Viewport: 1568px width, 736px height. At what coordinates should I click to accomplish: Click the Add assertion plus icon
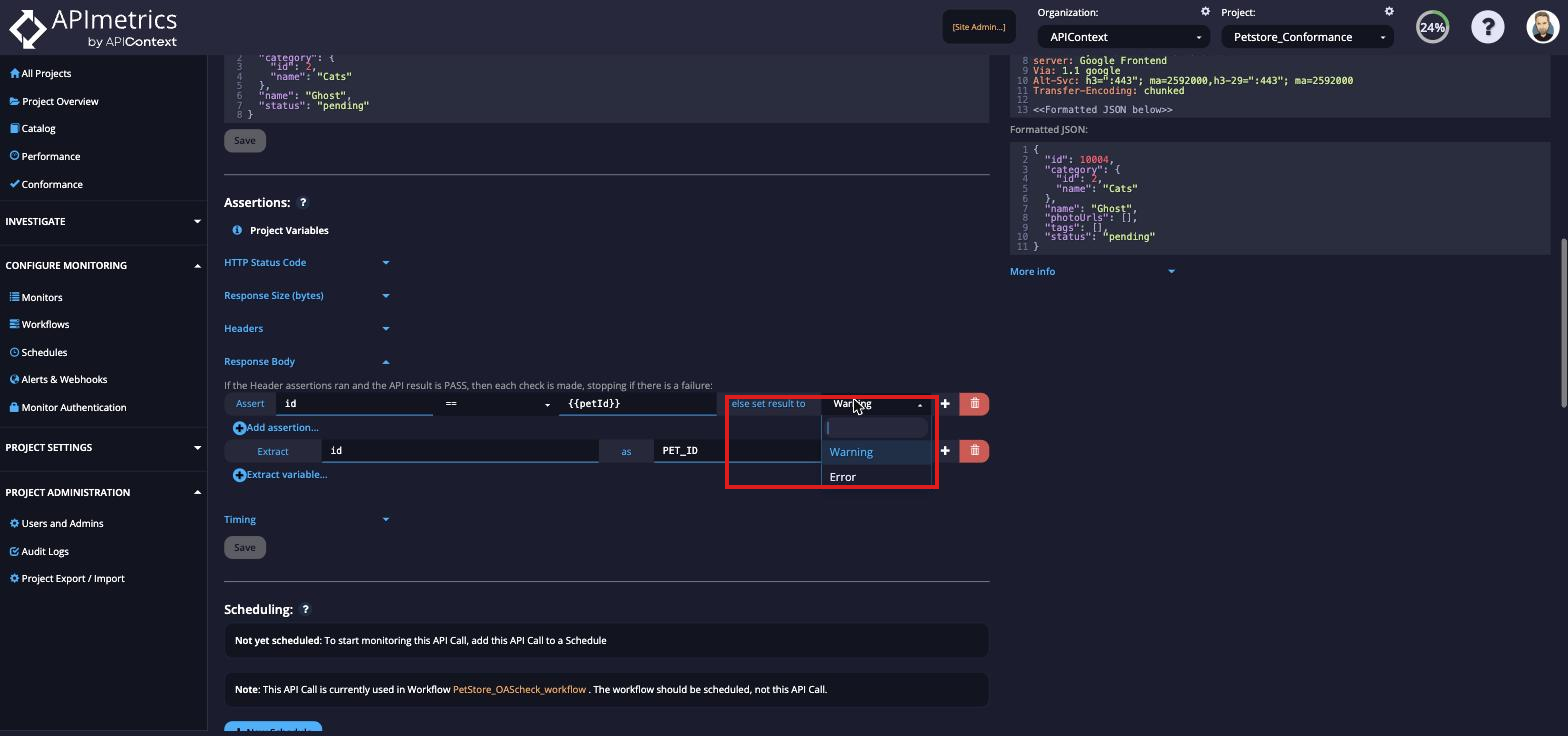point(239,428)
